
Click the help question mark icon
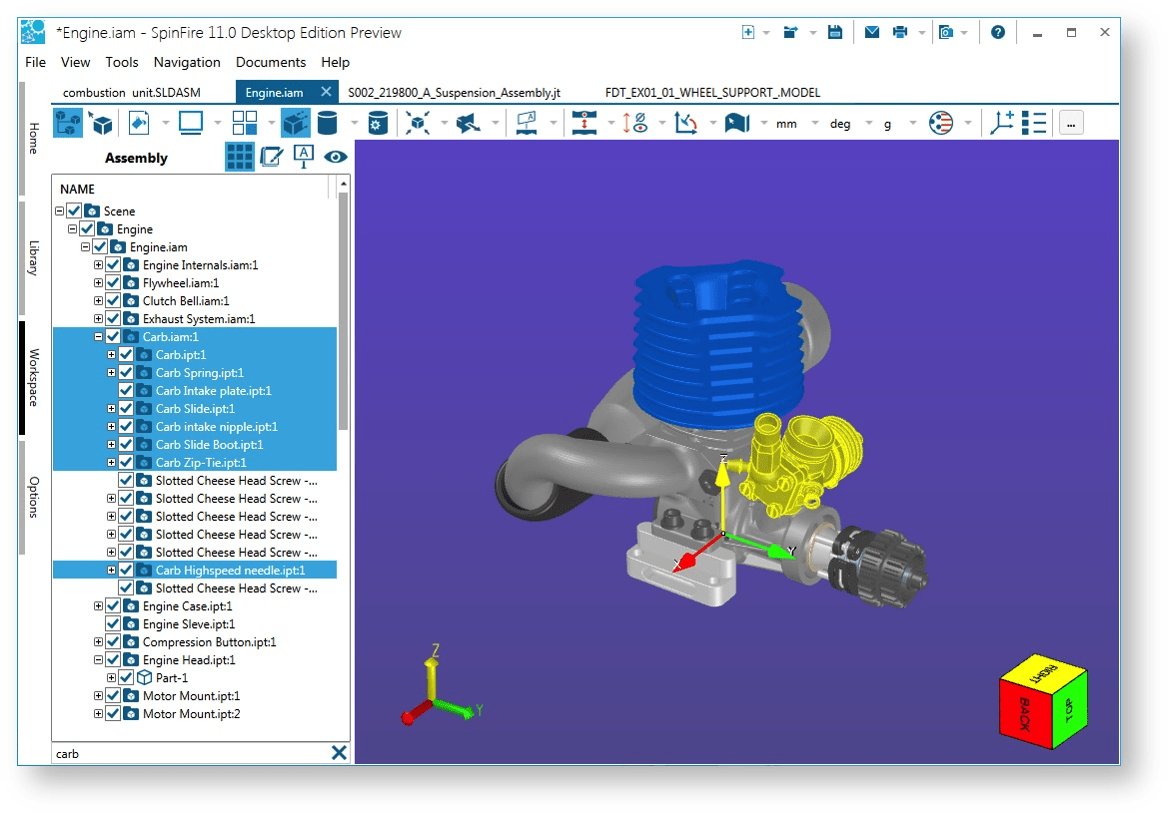998,32
